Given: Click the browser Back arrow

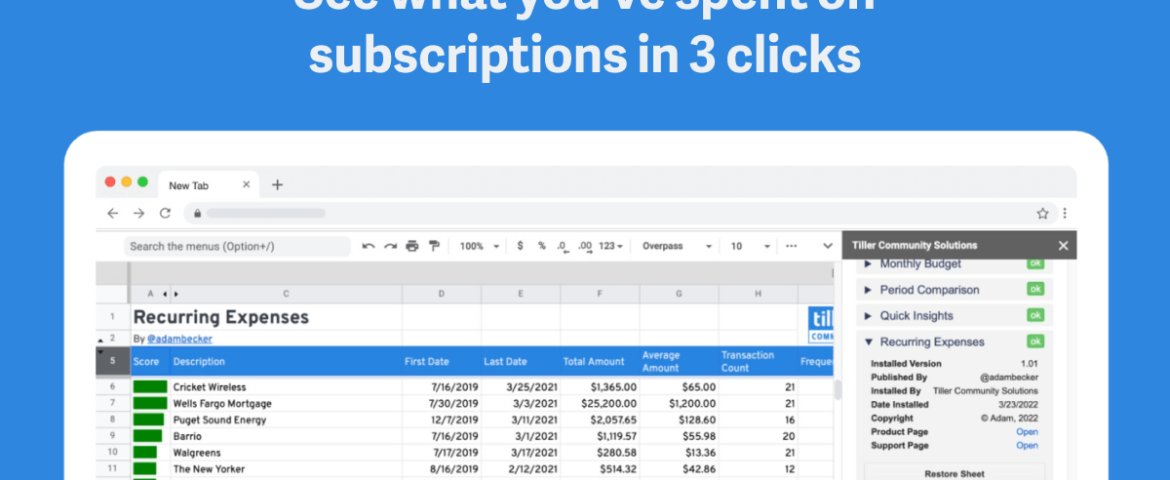Looking at the screenshot, I should click(113, 213).
